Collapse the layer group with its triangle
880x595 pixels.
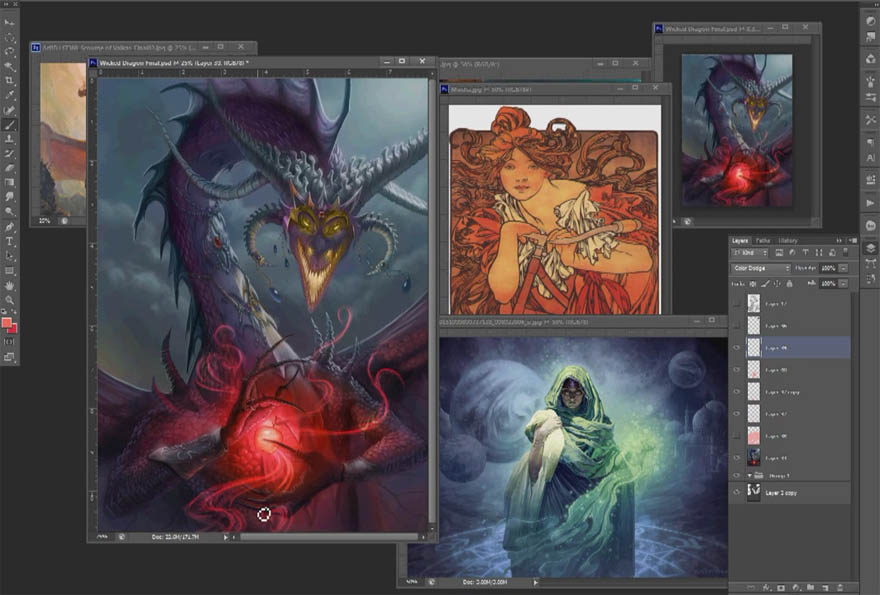click(749, 475)
